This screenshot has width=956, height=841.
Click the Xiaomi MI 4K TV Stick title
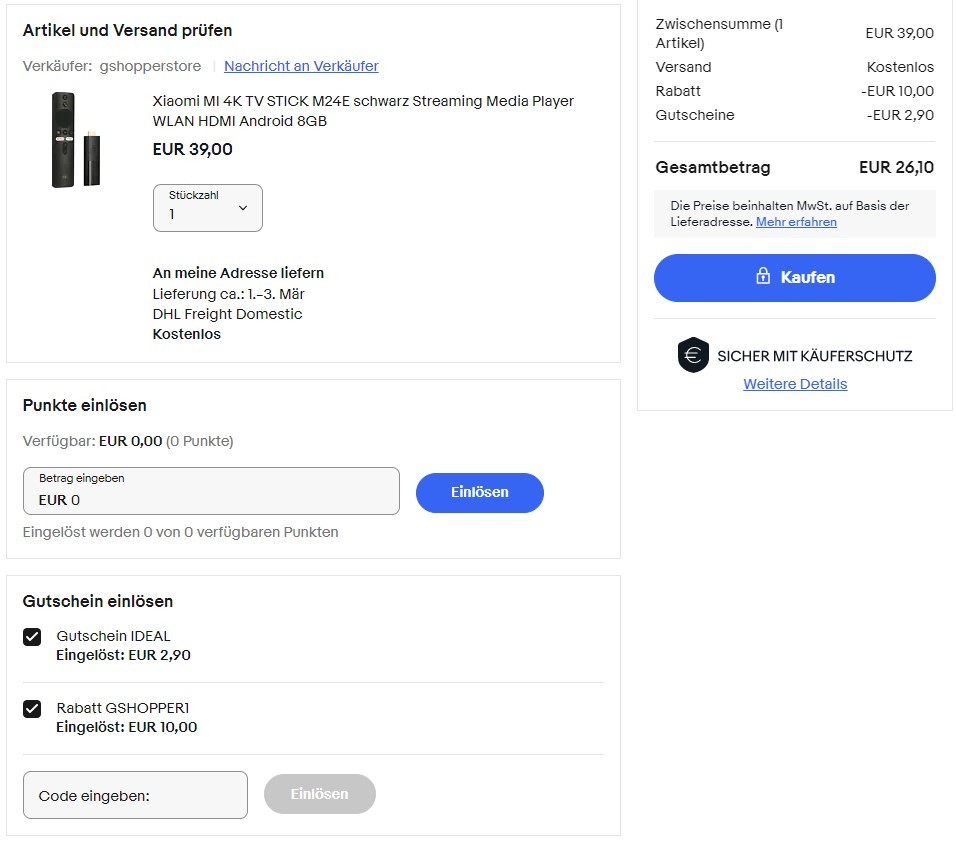[x=363, y=111]
